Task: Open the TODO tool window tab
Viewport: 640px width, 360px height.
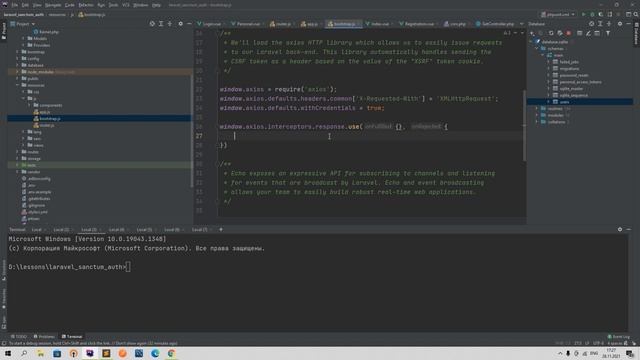Action: (19, 337)
